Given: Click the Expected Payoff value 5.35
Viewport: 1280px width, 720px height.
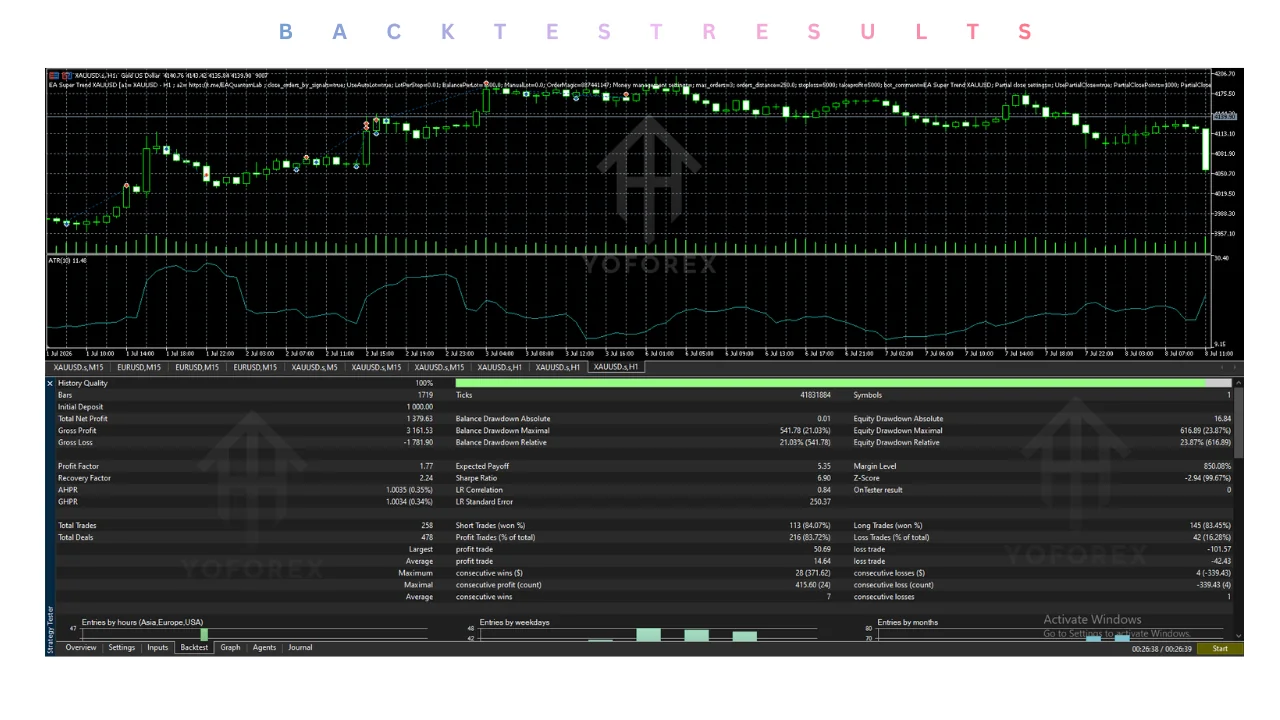Looking at the screenshot, I should [825, 466].
